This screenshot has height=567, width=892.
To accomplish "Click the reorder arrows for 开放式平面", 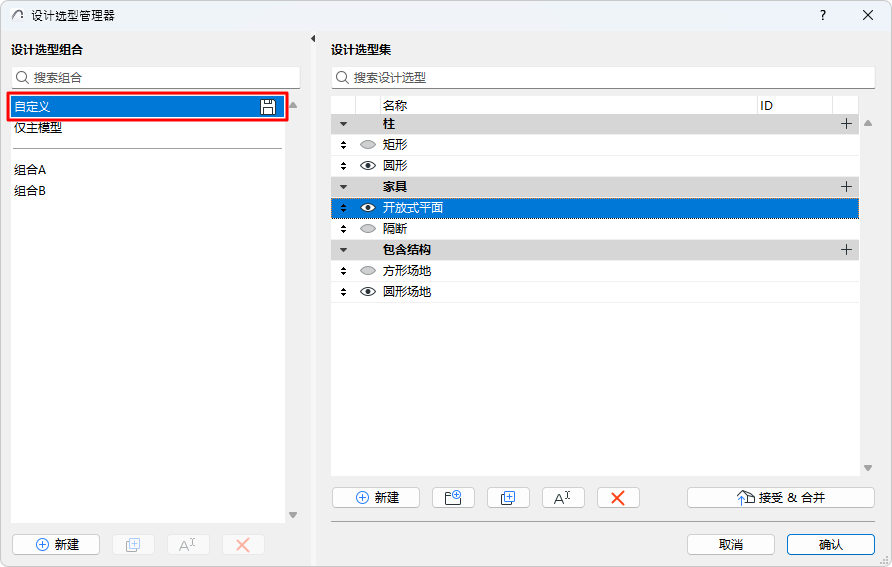I will pyautogui.click(x=343, y=208).
